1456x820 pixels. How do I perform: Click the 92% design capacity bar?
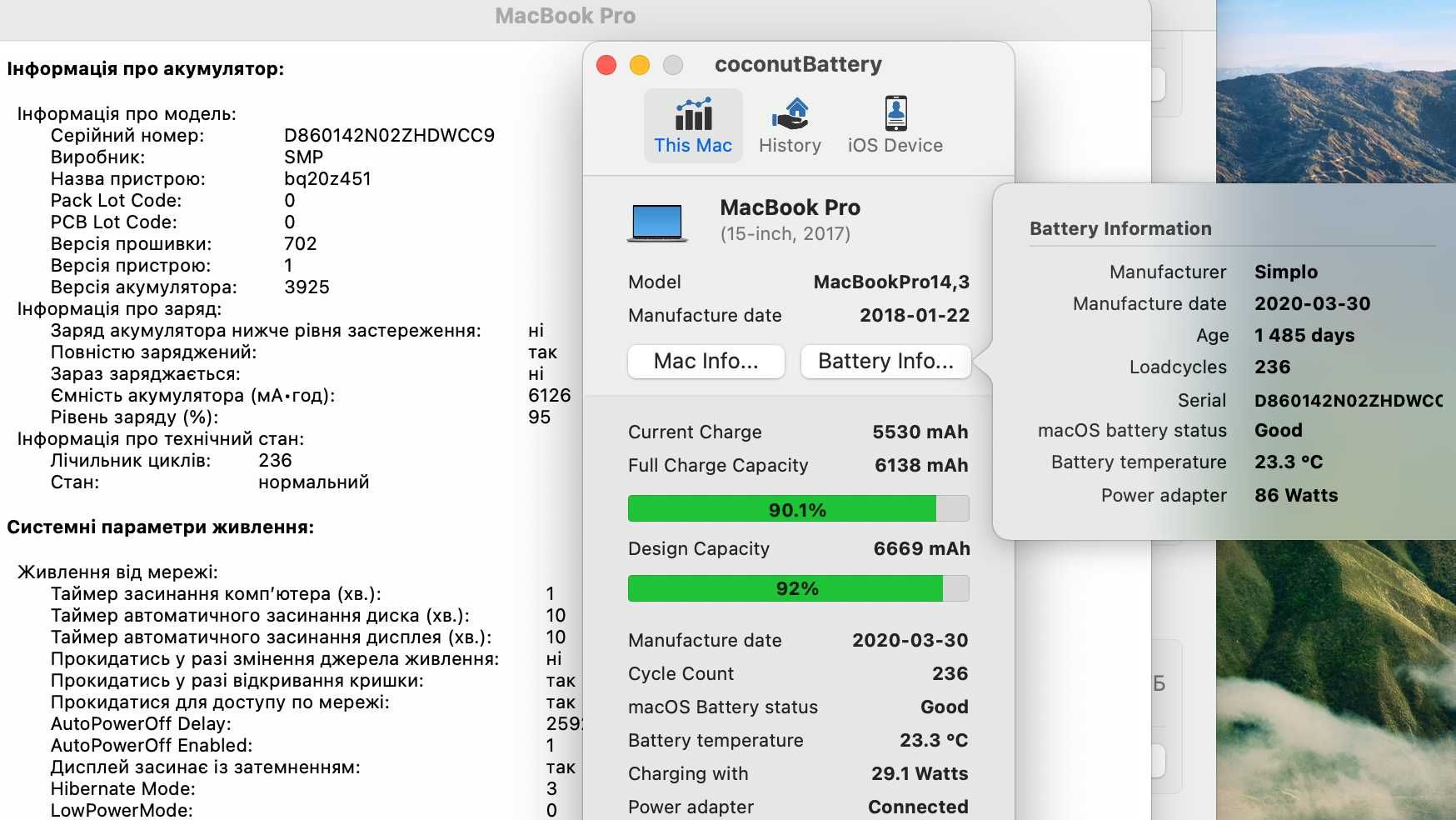(798, 588)
